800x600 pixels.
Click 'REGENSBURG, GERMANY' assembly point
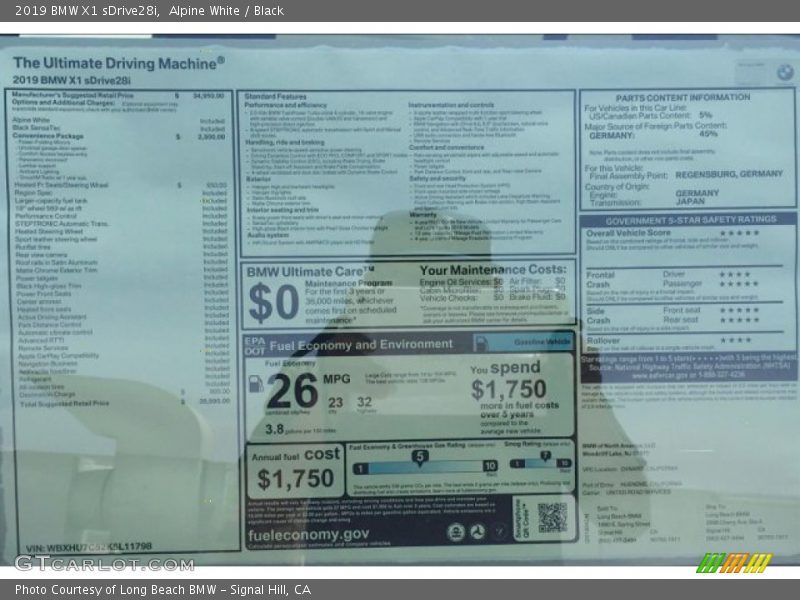tap(729, 174)
